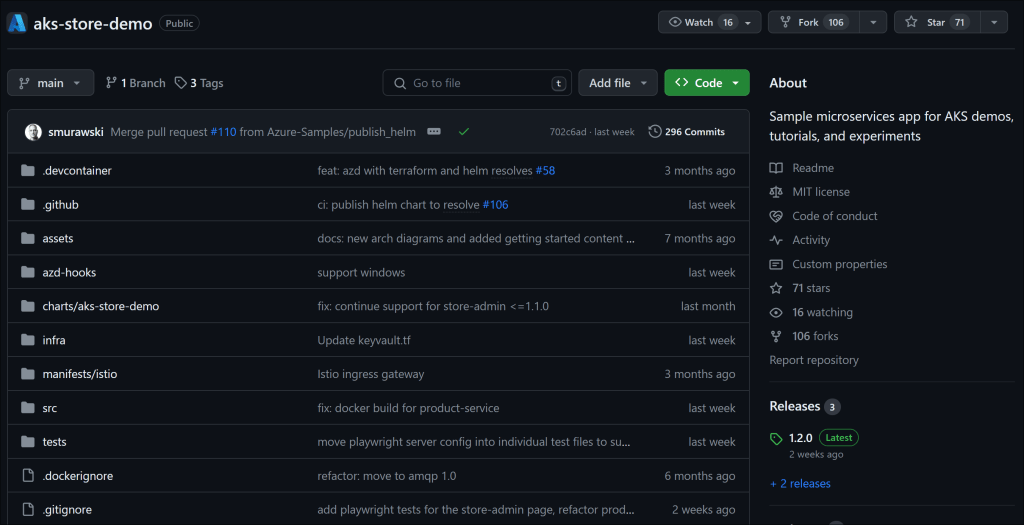Fork the repository with Fork button
Viewport: 1024px width, 525px height.
tap(808, 22)
